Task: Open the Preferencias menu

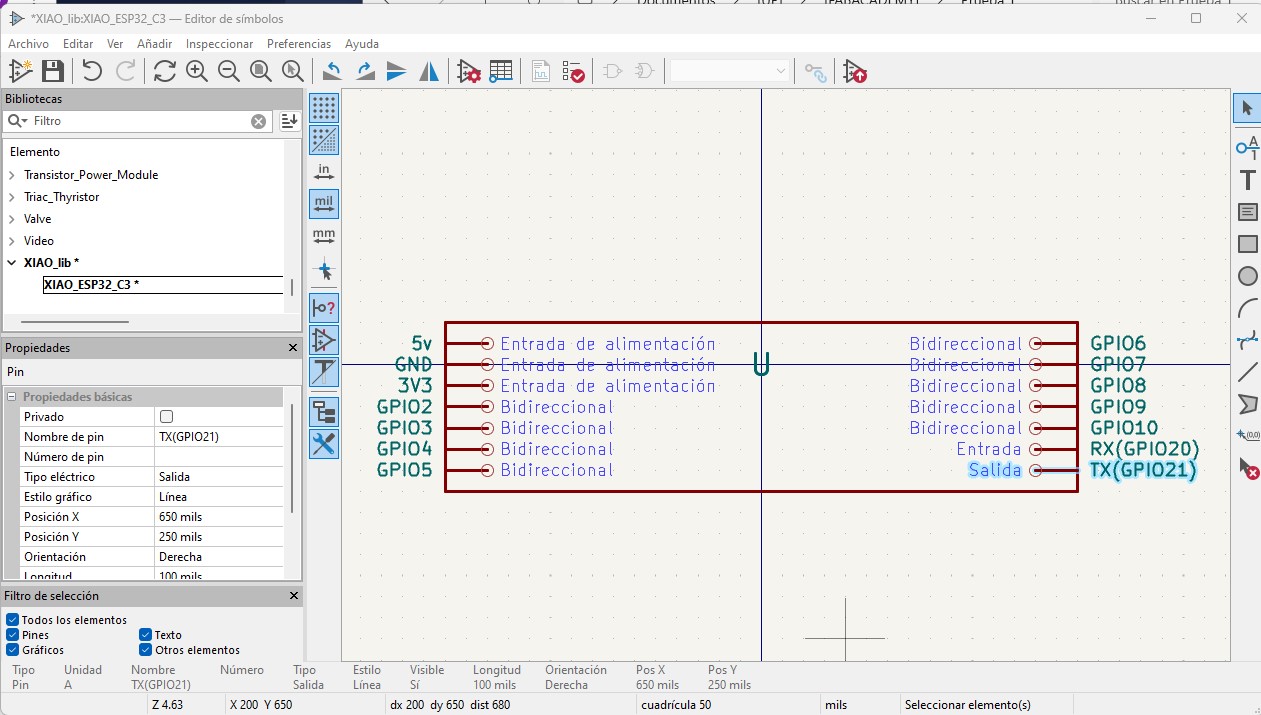Action: [x=299, y=44]
